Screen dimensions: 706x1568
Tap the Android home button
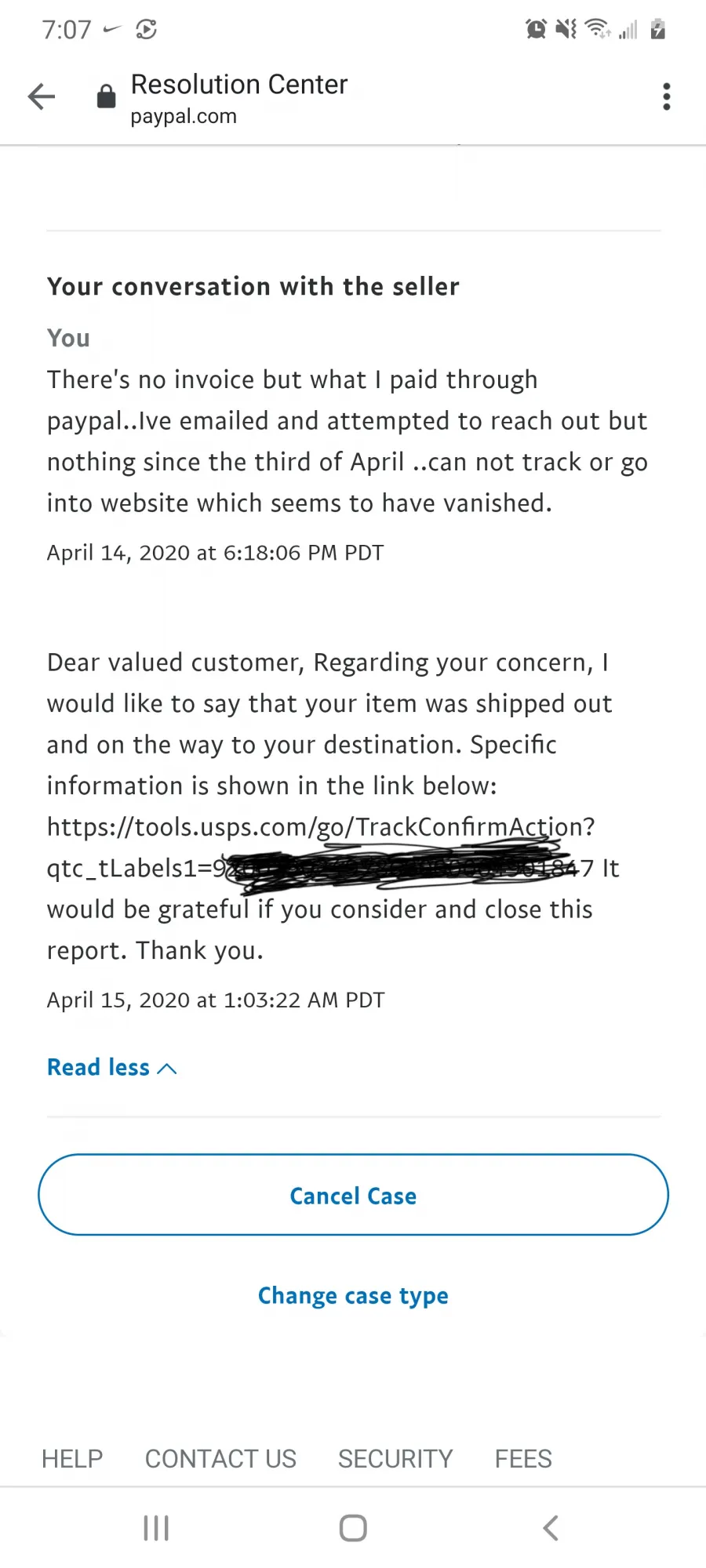353,1527
